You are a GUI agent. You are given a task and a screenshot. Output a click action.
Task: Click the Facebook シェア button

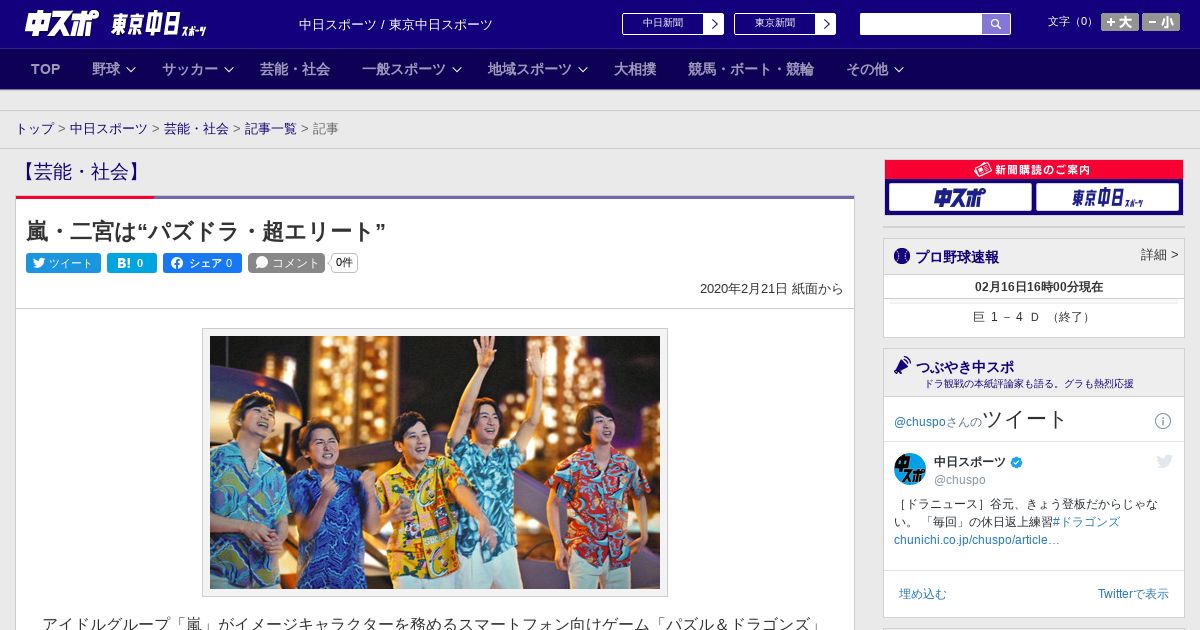pyautogui.click(x=202, y=263)
